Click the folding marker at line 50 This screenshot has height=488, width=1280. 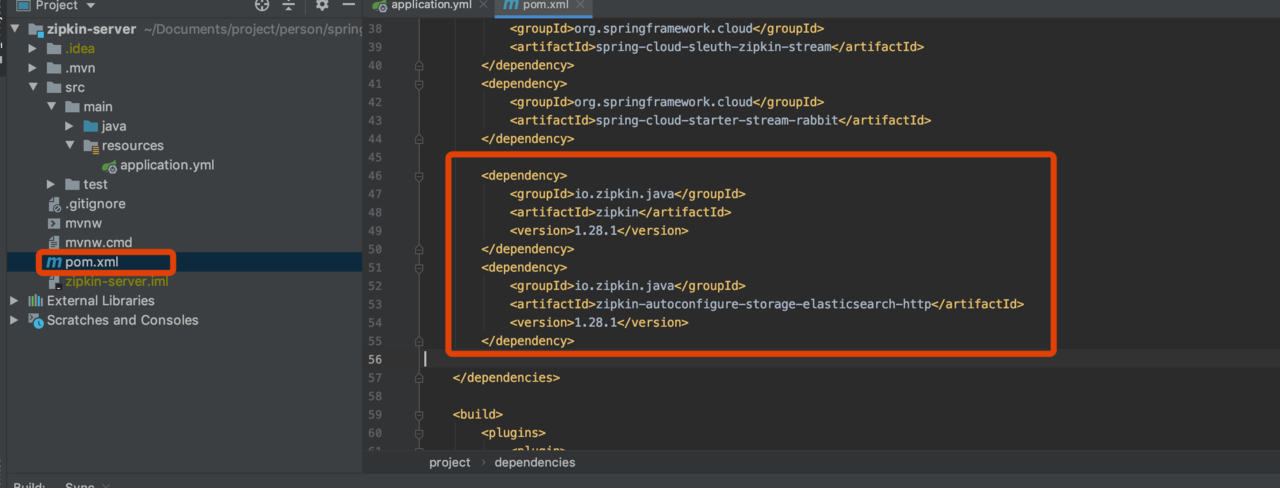click(420, 249)
